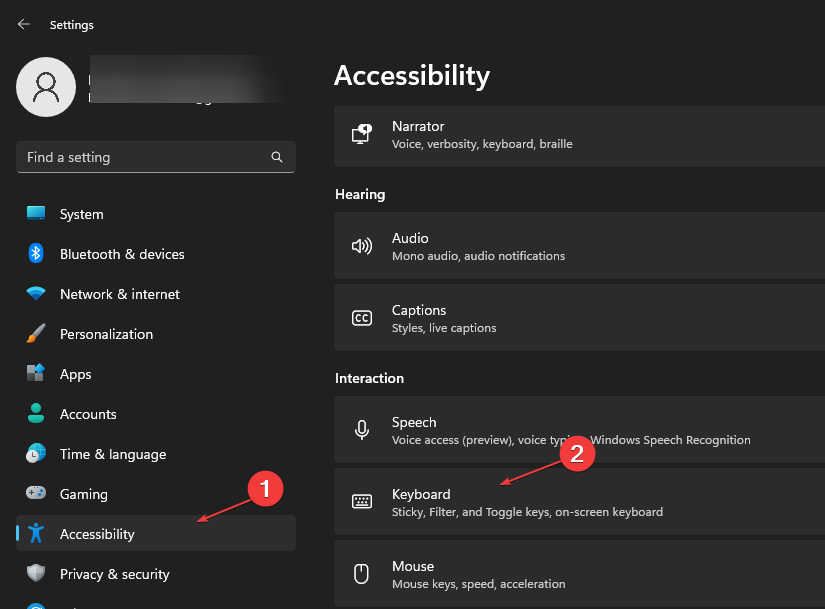Viewport: 825px width, 609px height.
Task: Click the Accounts person icon
Action: coord(36,414)
